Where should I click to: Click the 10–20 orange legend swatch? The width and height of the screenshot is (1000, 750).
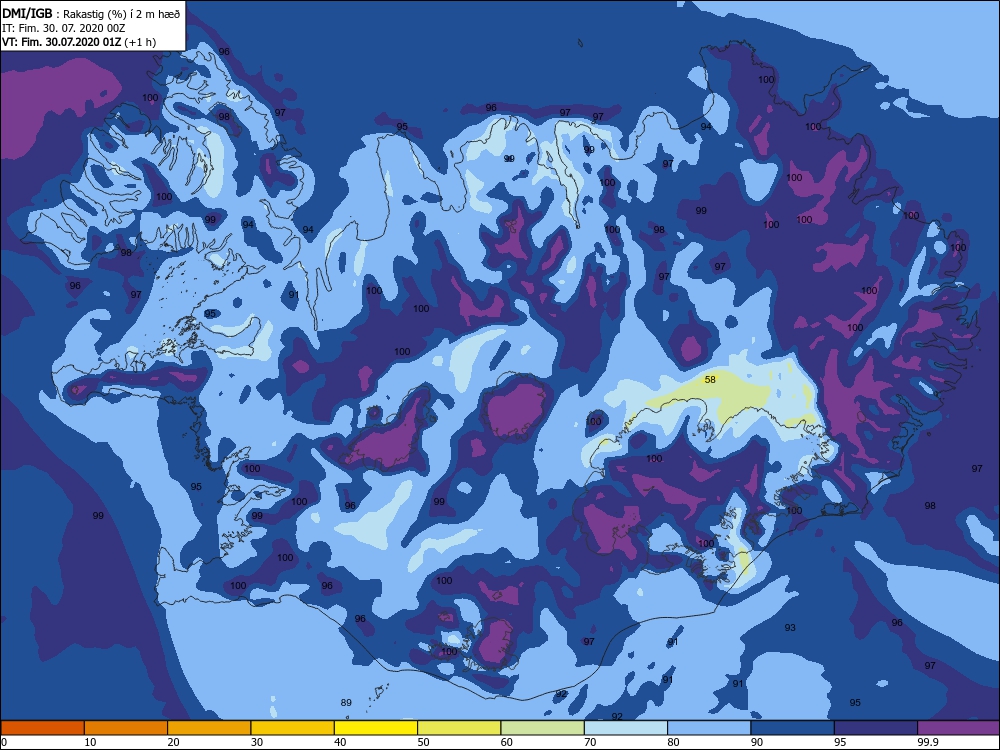126,728
